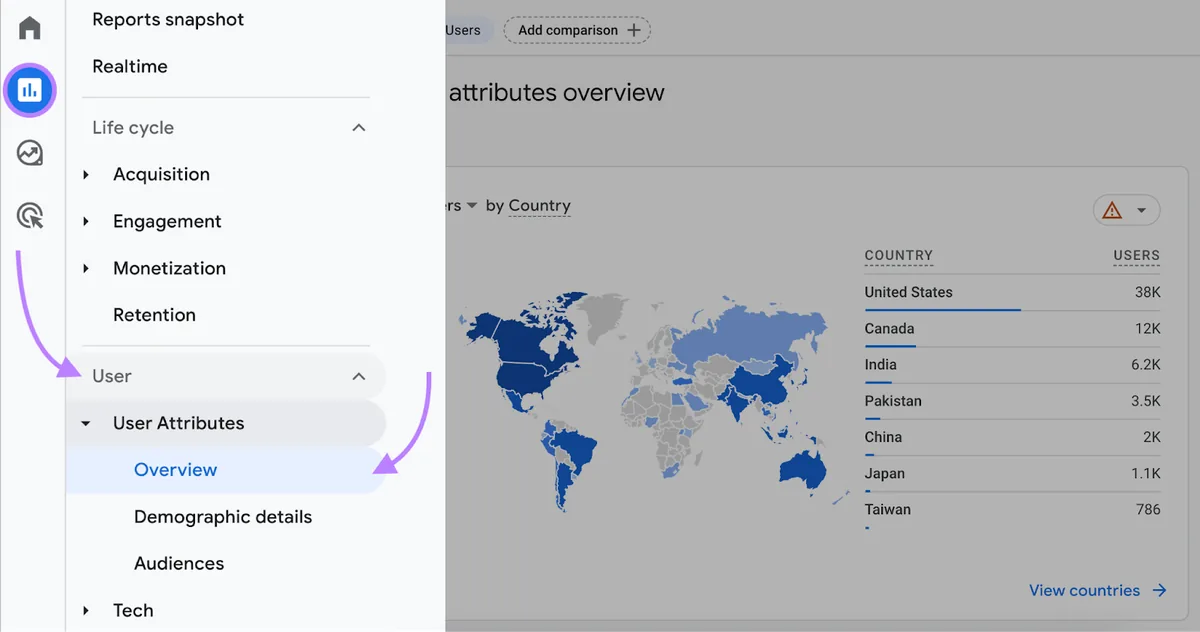Screen dimensions: 1200x632
Task: Click the USERS column header
Action: (1137, 255)
